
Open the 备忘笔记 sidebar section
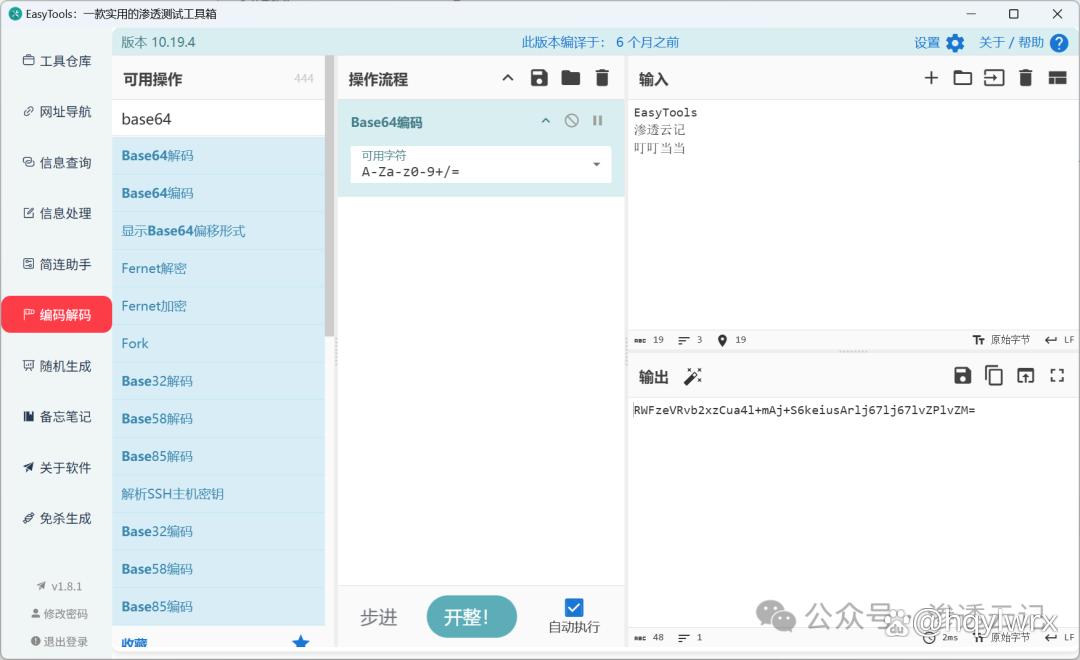pyautogui.click(x=56, y=416)
